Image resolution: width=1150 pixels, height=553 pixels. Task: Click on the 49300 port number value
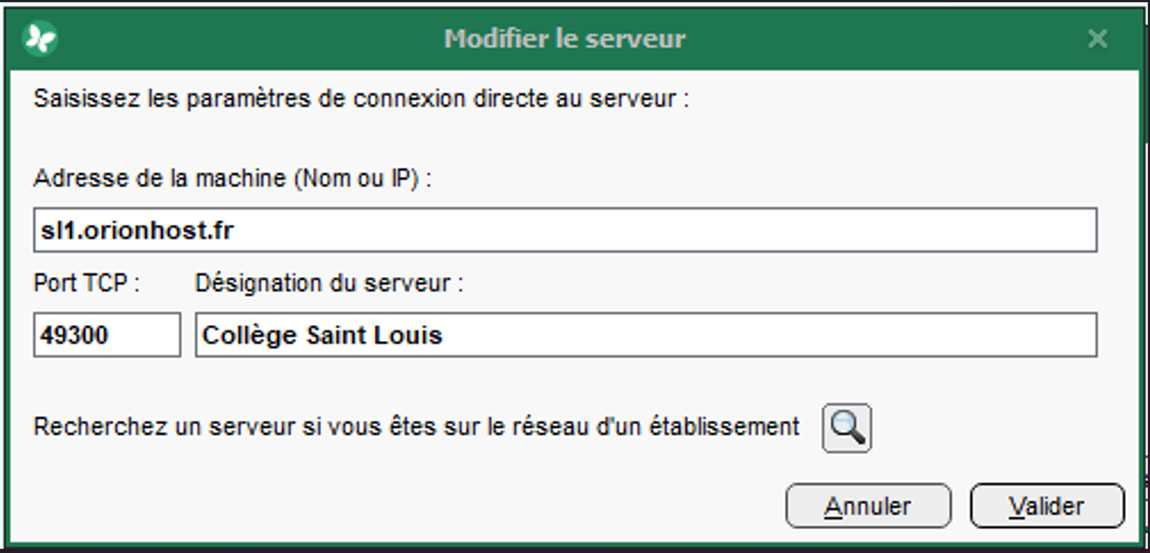pos(74,336)
